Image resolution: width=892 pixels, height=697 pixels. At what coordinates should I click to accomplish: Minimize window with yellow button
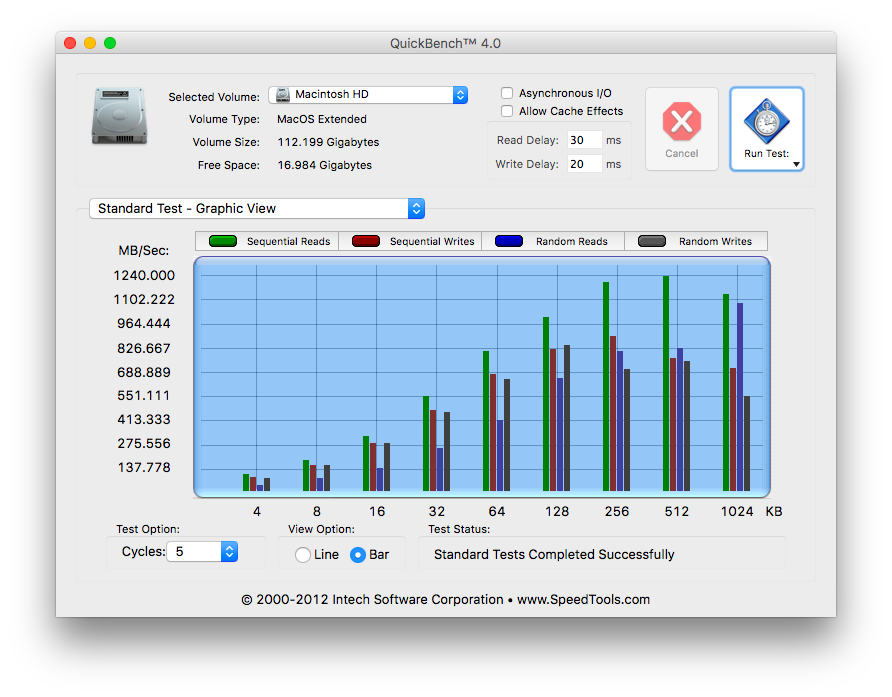[x=90, y=43]
